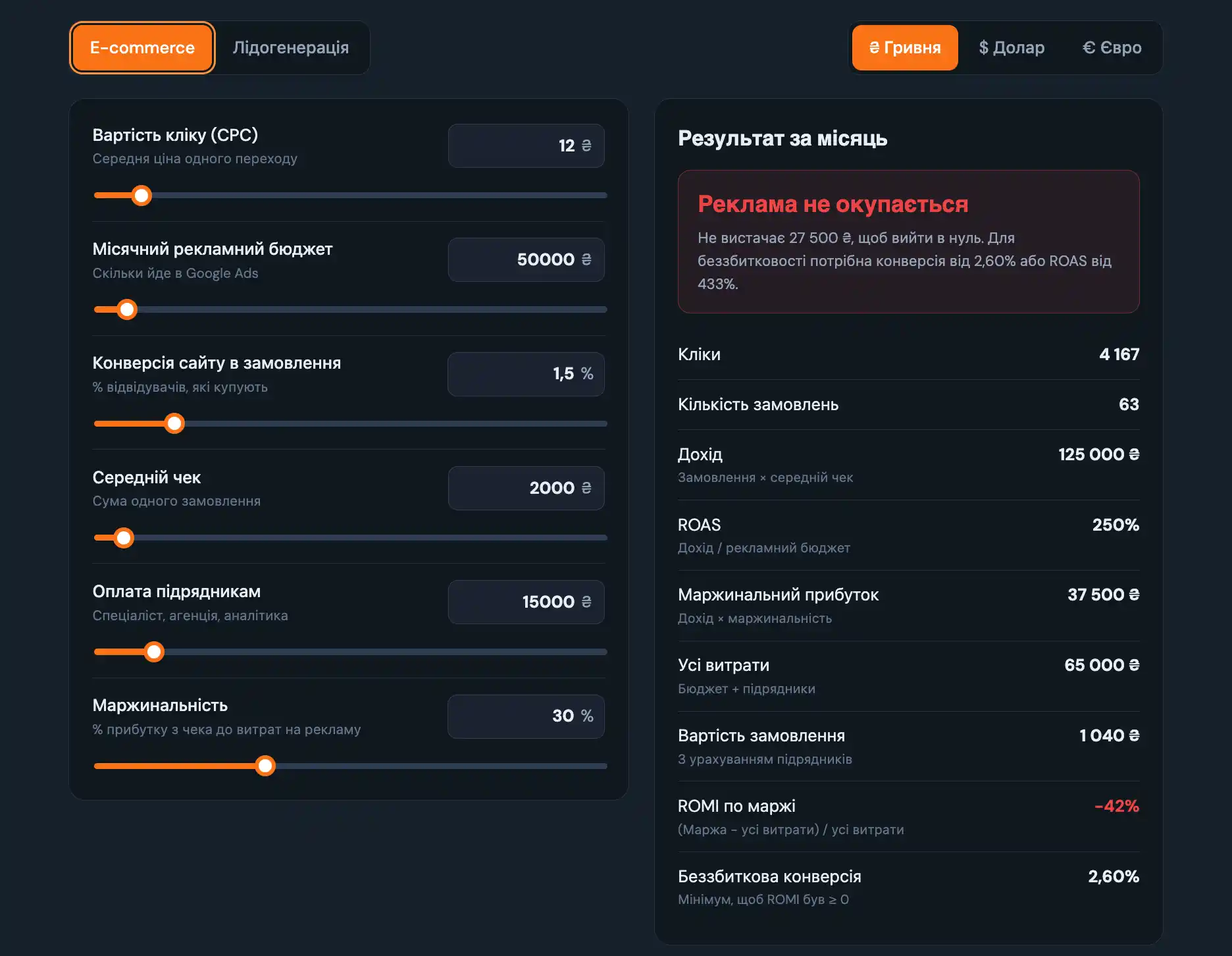This screenshot has height=956, width=1232.
Task: Click the 'Спеціаліст, агенція, аналітика' hint
Action: pos(190,616)
